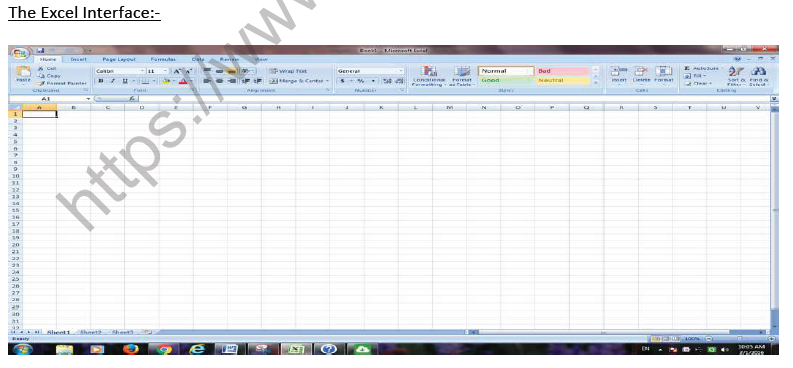Click the Windows Start orb
793x368 pixels.
click(x=22, y=349)
